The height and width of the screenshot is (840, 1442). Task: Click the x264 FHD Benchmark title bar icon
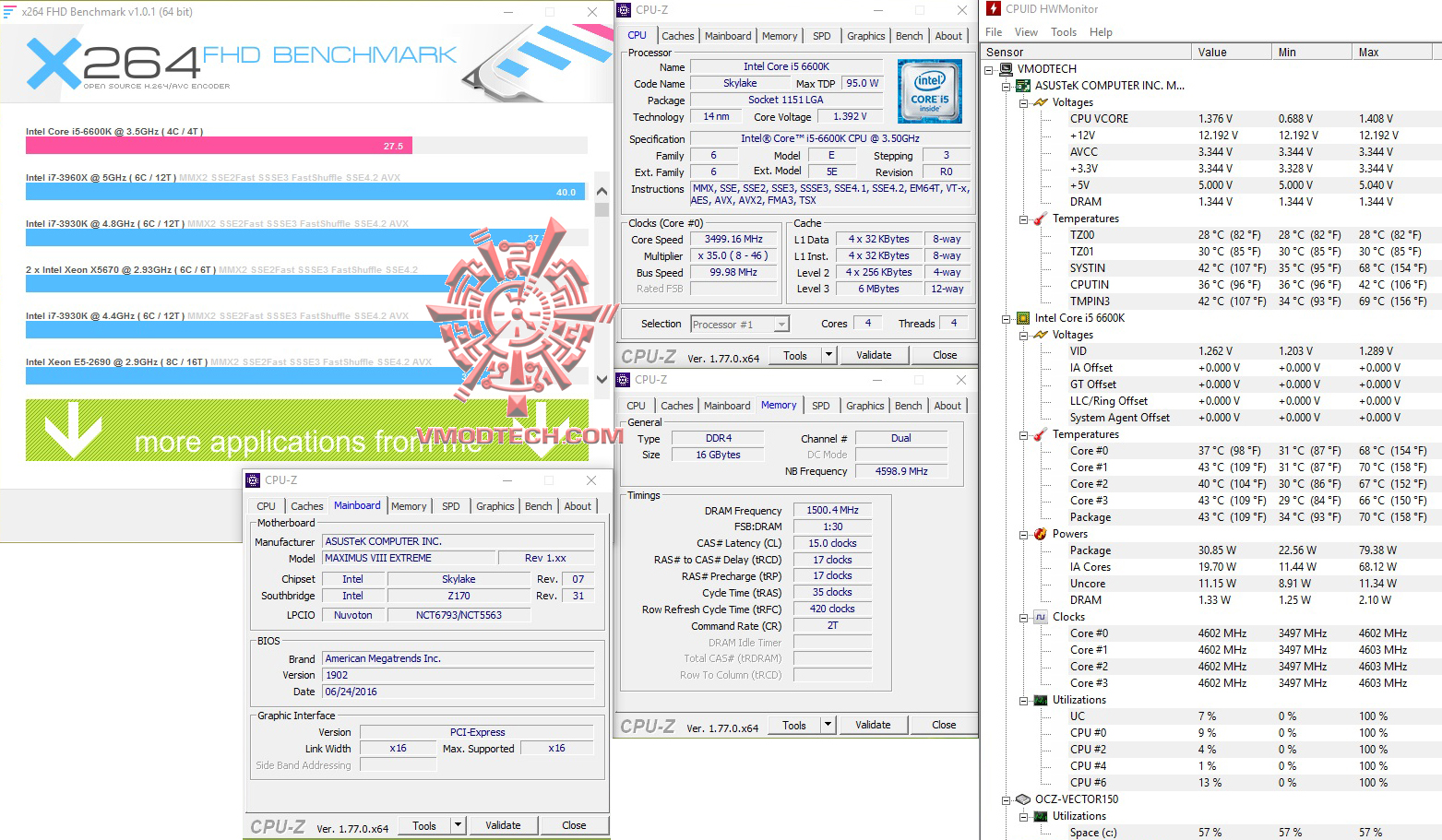point(9,11)
